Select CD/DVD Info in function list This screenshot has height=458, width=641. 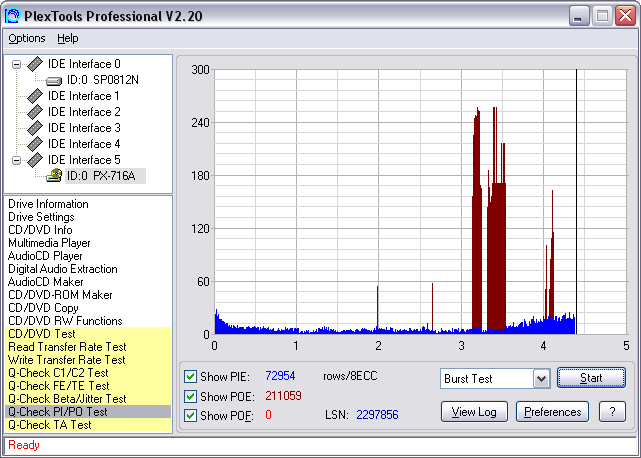tap(40, 230)
